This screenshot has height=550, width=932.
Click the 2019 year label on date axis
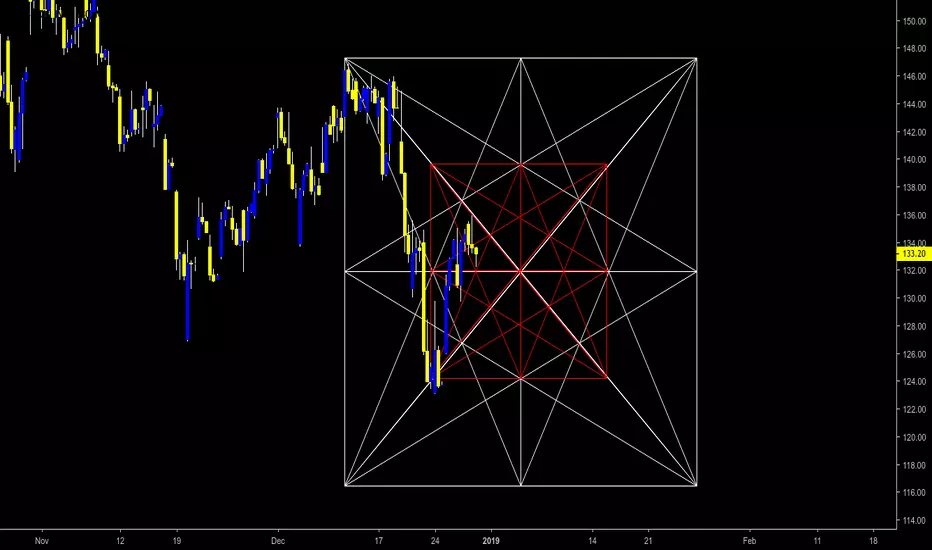pos(491,540)
